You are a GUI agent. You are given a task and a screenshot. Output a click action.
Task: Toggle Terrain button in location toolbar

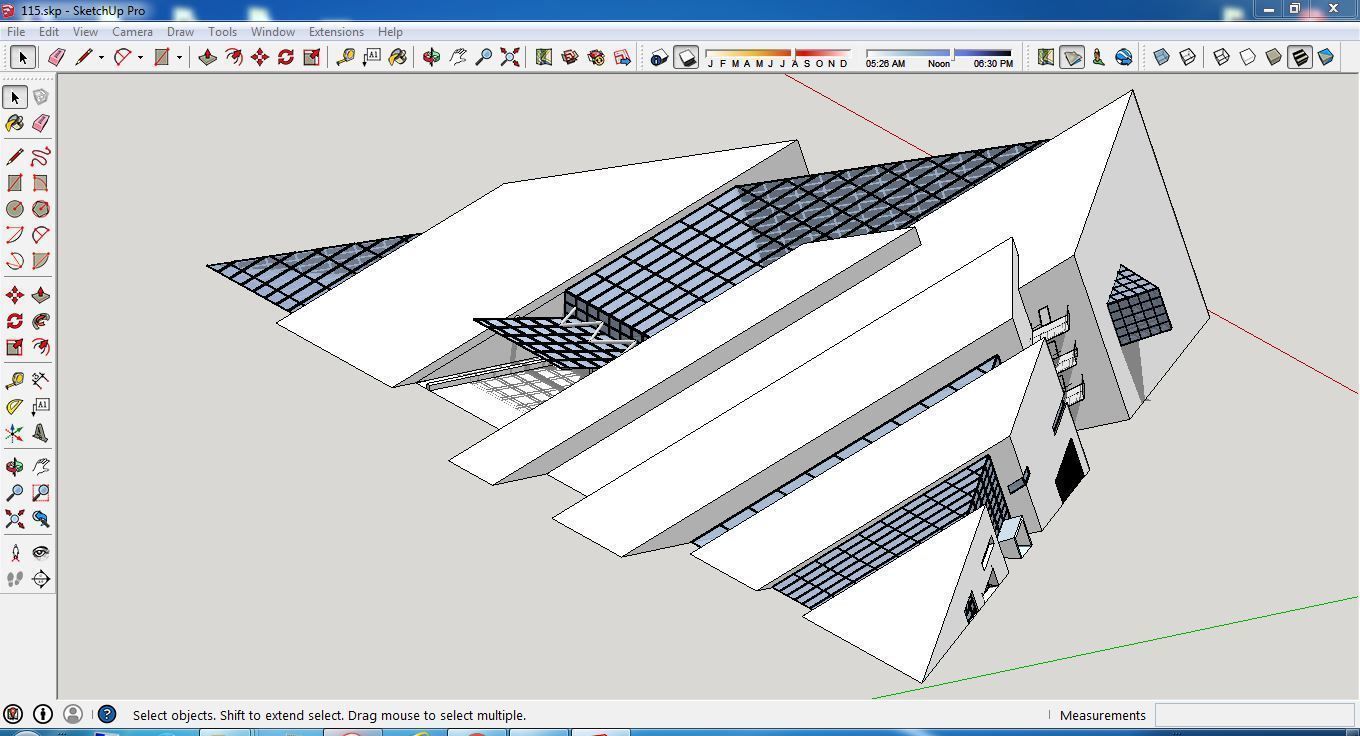1071,57
